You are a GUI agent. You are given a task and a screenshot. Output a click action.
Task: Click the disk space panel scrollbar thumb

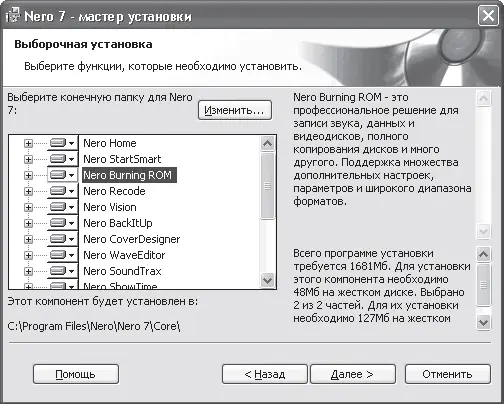483,285
